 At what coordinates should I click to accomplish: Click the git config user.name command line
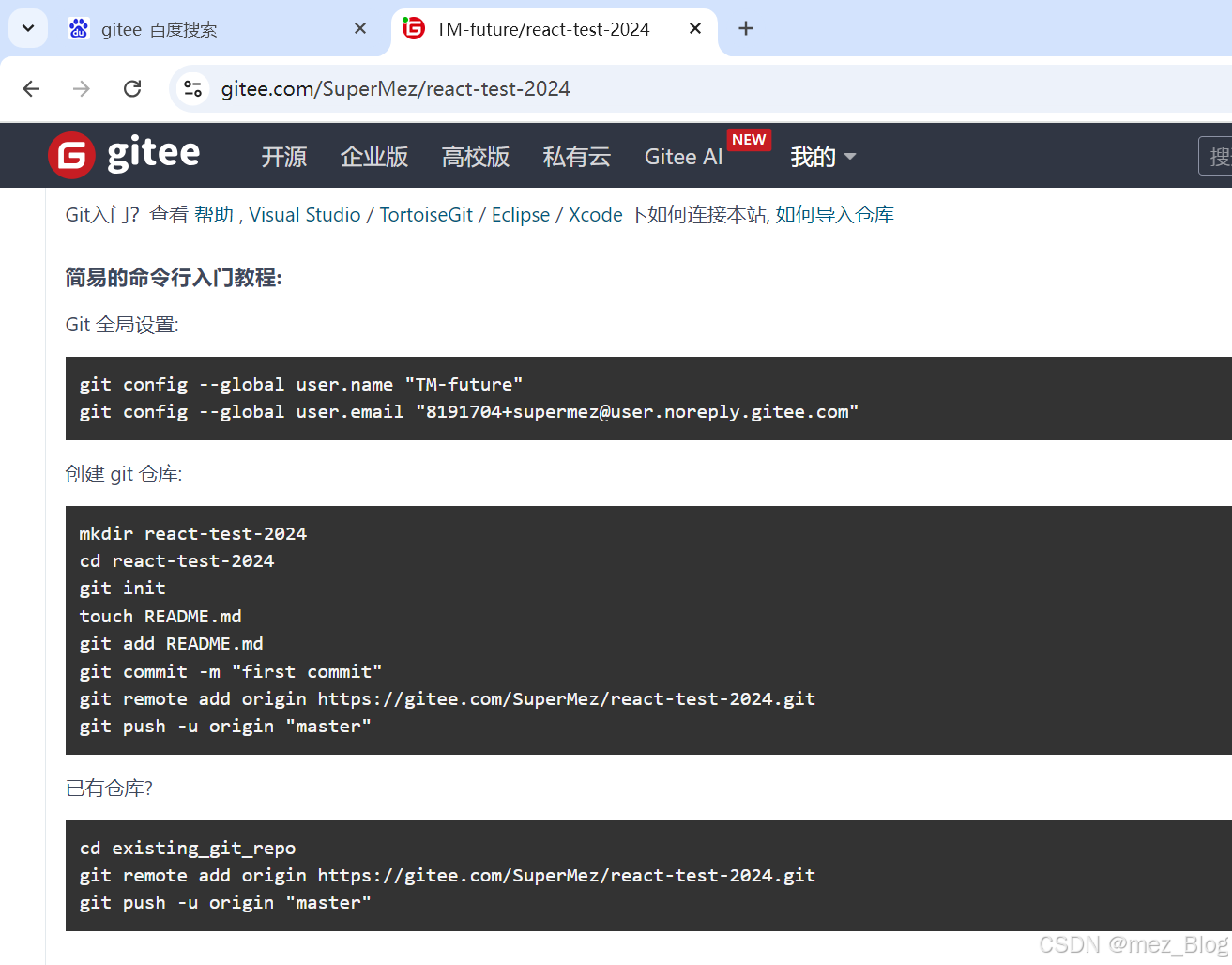[301, 385]
